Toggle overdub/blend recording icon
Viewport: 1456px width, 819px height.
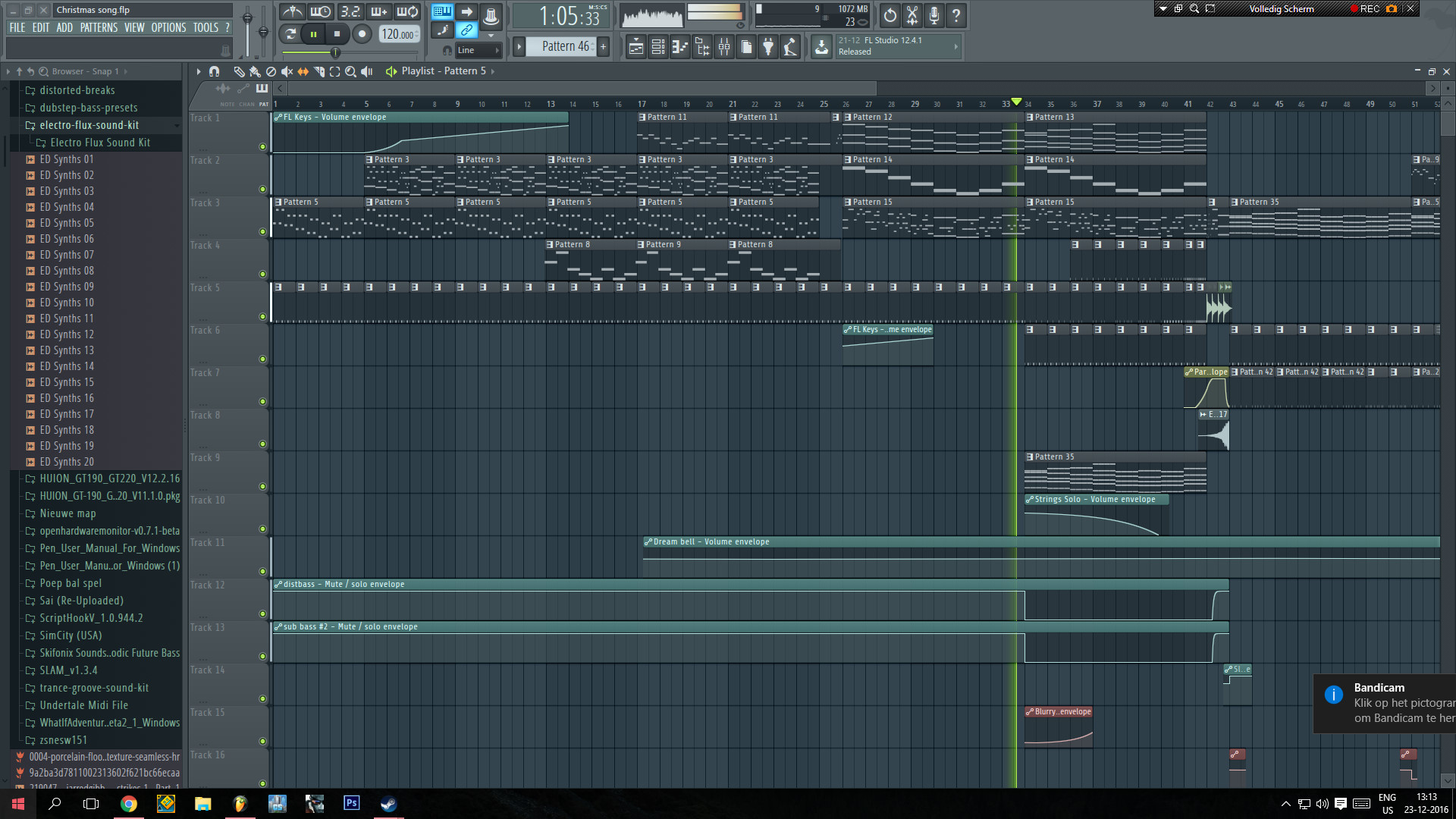pos(378,11)
